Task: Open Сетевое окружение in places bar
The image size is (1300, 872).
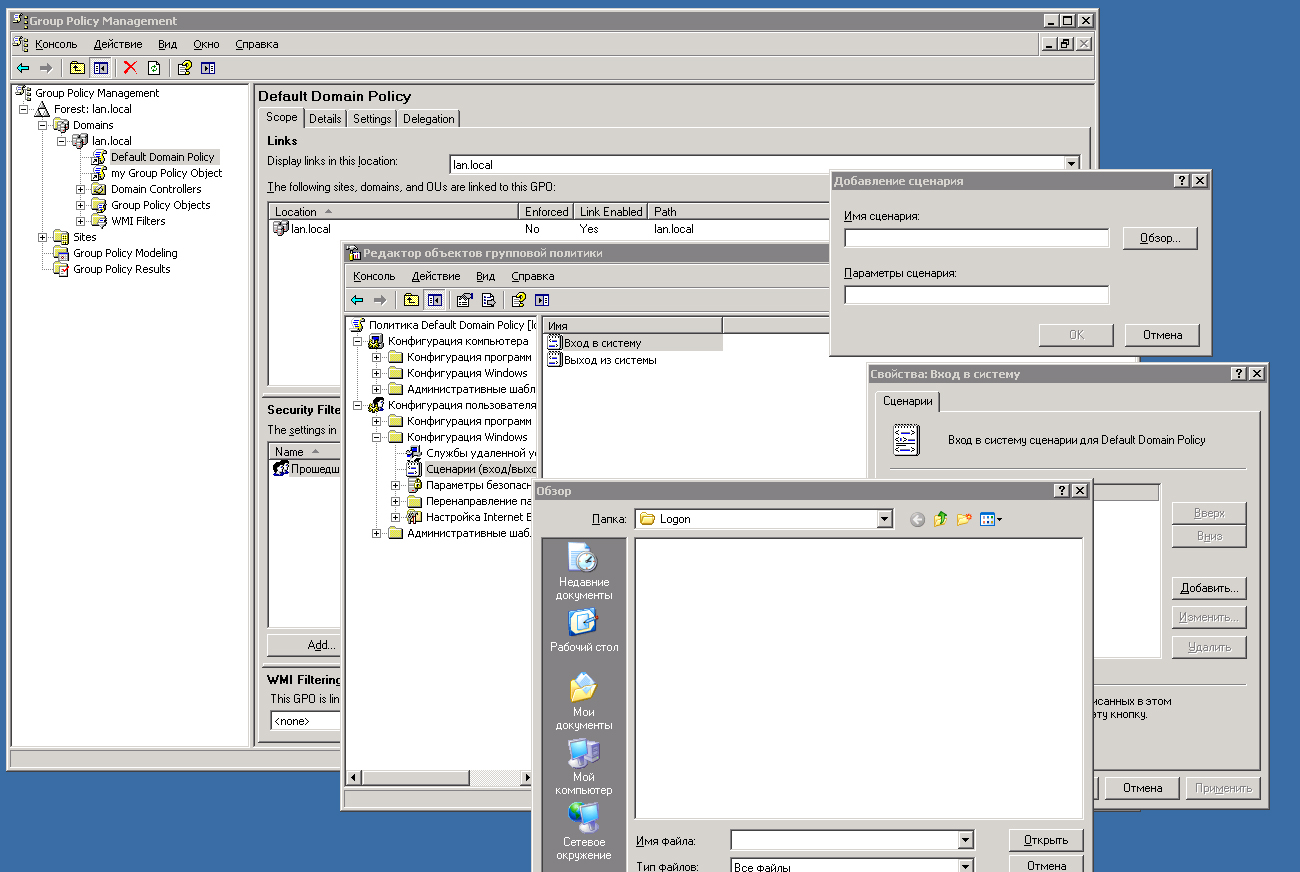Action: point(584,832)
